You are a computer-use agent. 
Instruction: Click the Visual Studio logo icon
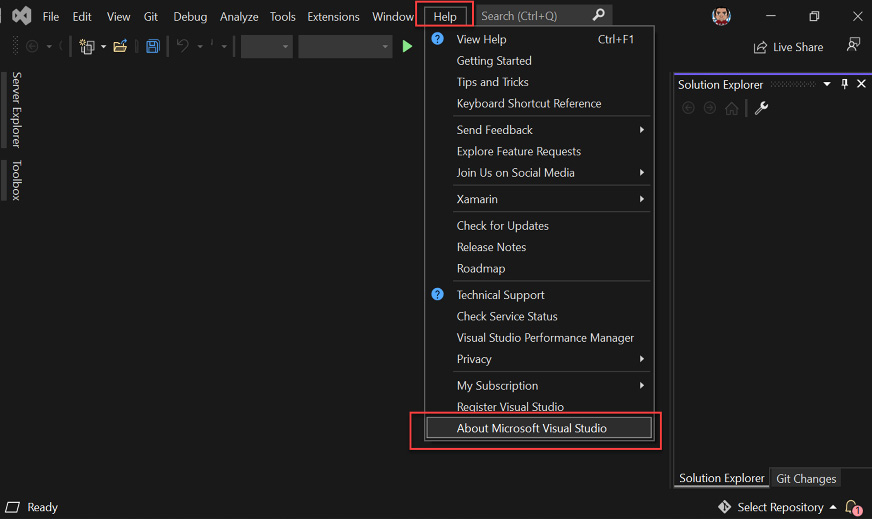pos(22,16)
